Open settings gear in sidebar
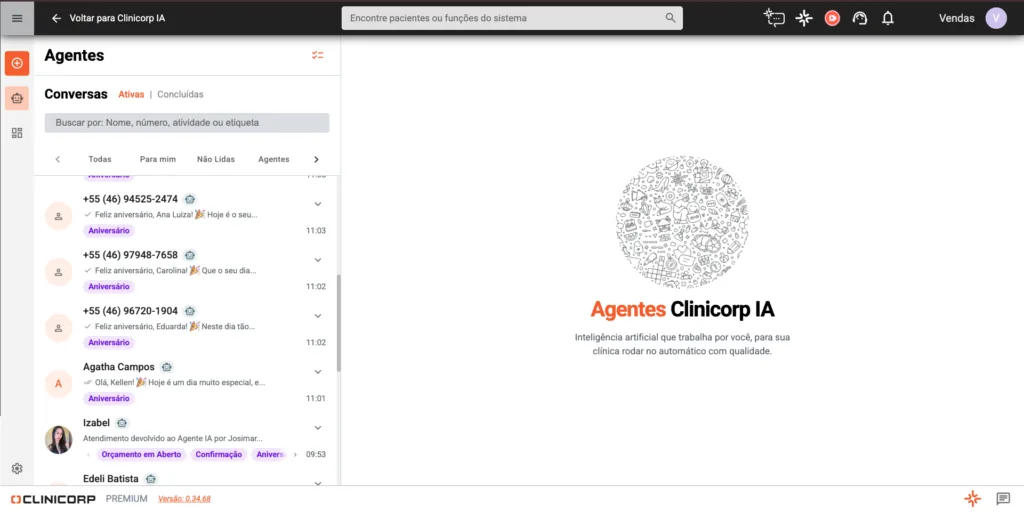This screenshot has height=512, width=1024. (17, 468)
